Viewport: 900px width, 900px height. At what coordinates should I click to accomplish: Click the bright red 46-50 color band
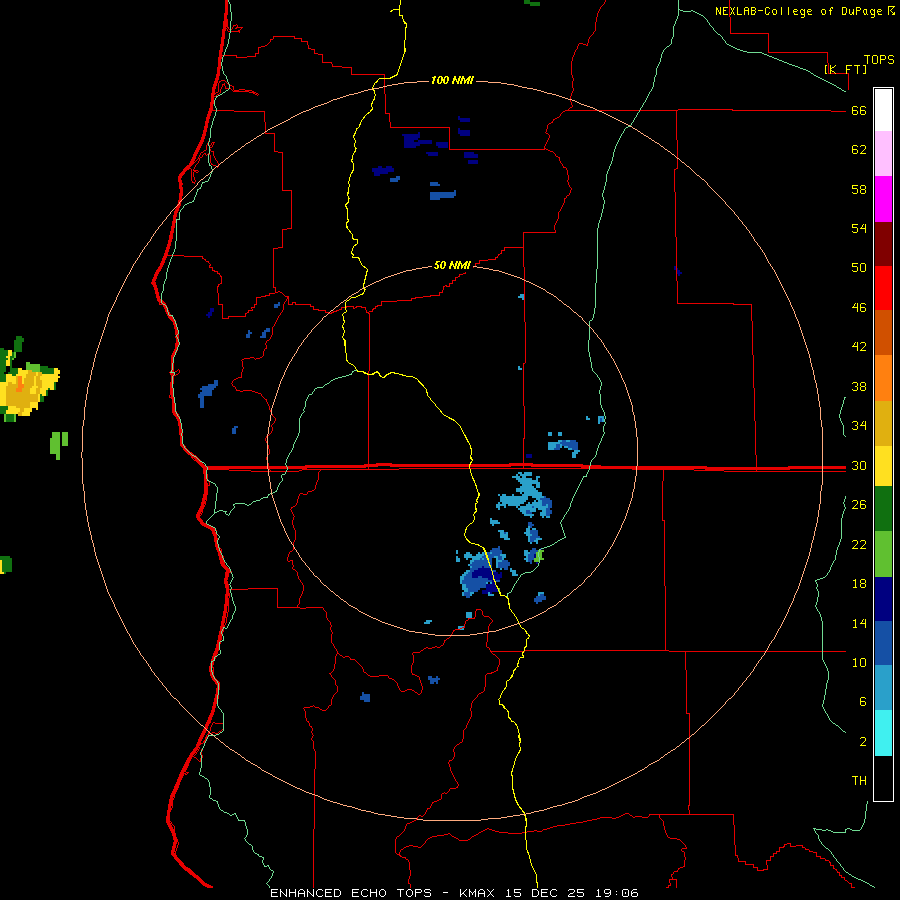click(x=883, y=288)
